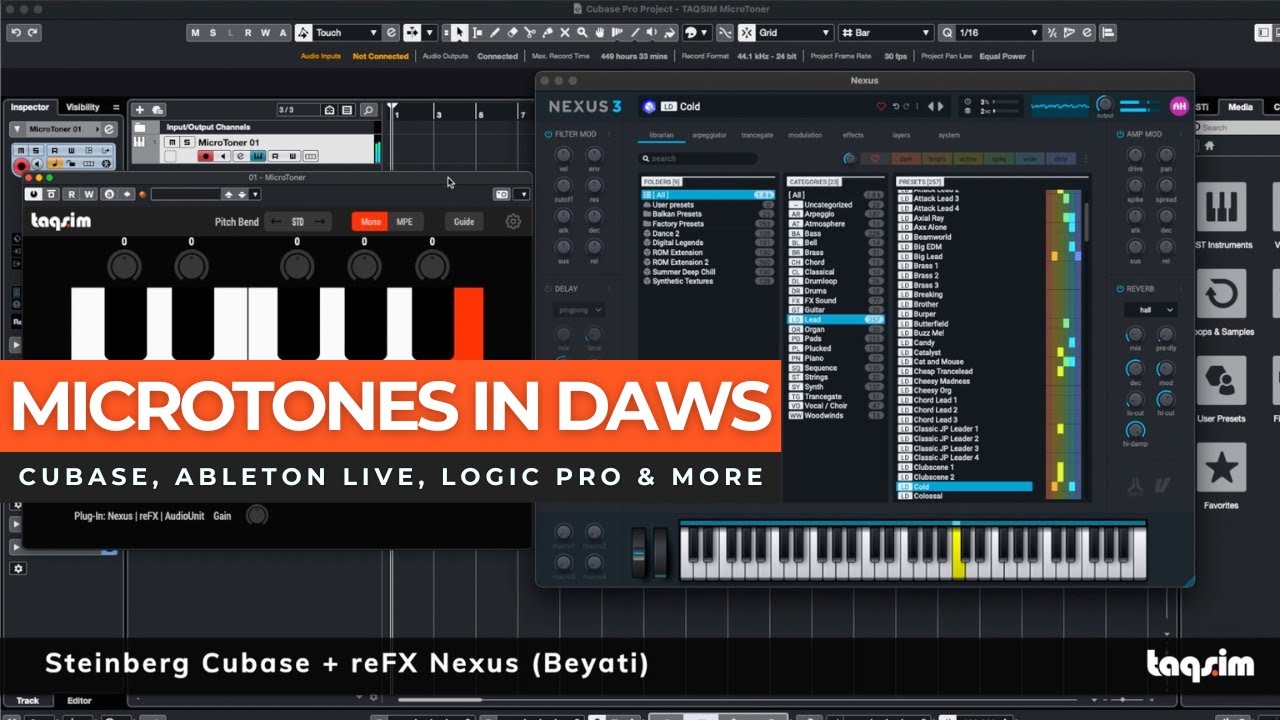1280x720 pixels.
Task: Open the layers tab in Nexus
Action: pyautogui.click(x=901, y=135)
